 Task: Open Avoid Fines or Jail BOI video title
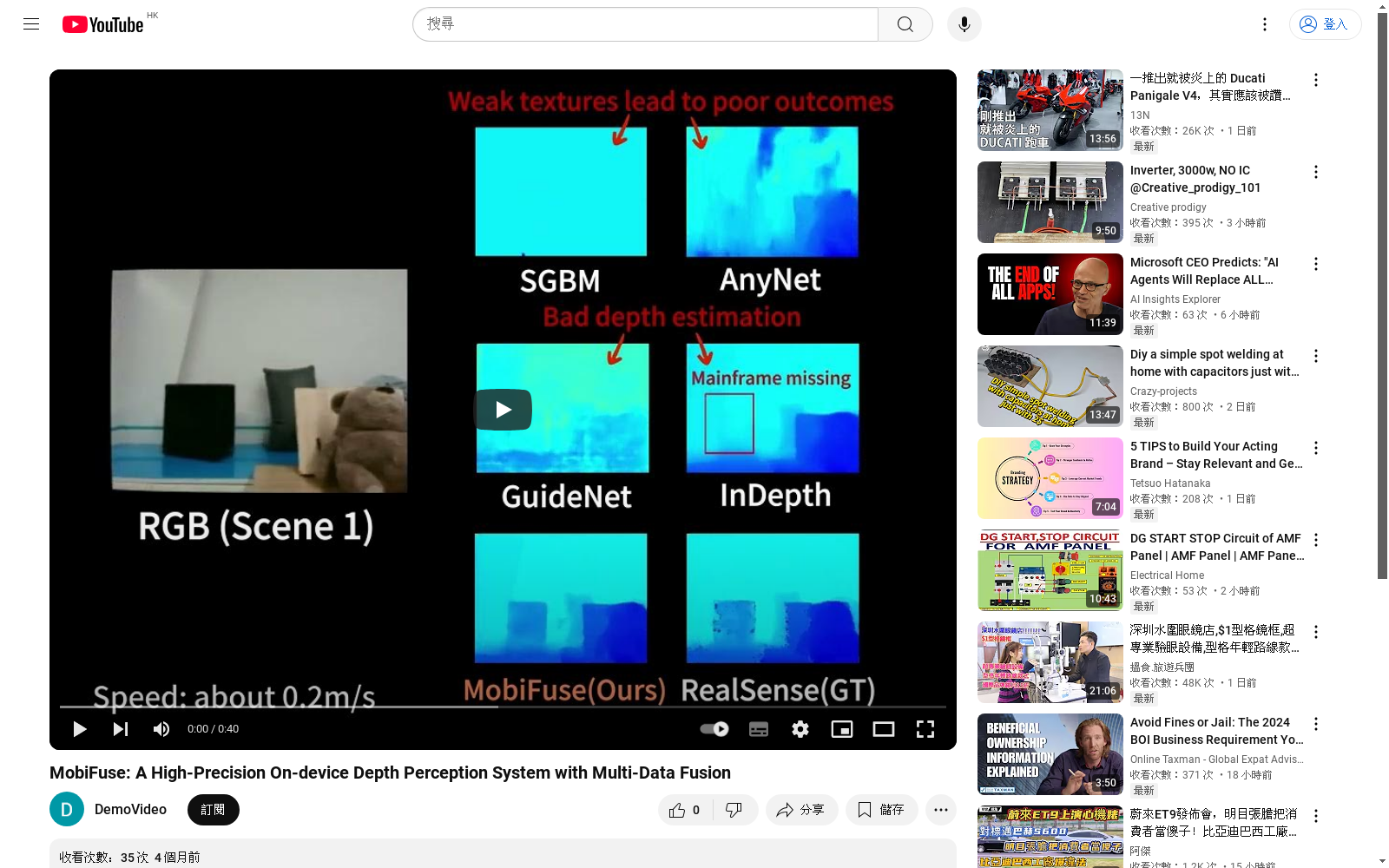(1217, 731)
